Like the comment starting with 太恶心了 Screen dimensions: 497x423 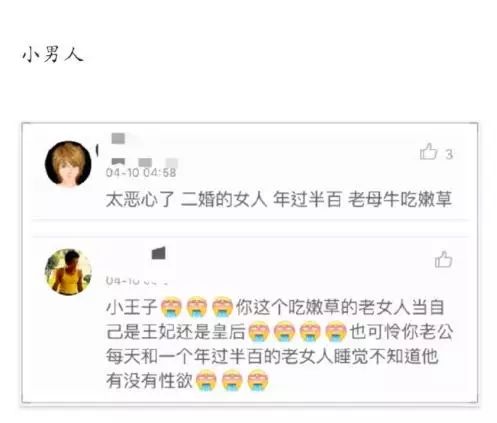(x=428, y=152)
